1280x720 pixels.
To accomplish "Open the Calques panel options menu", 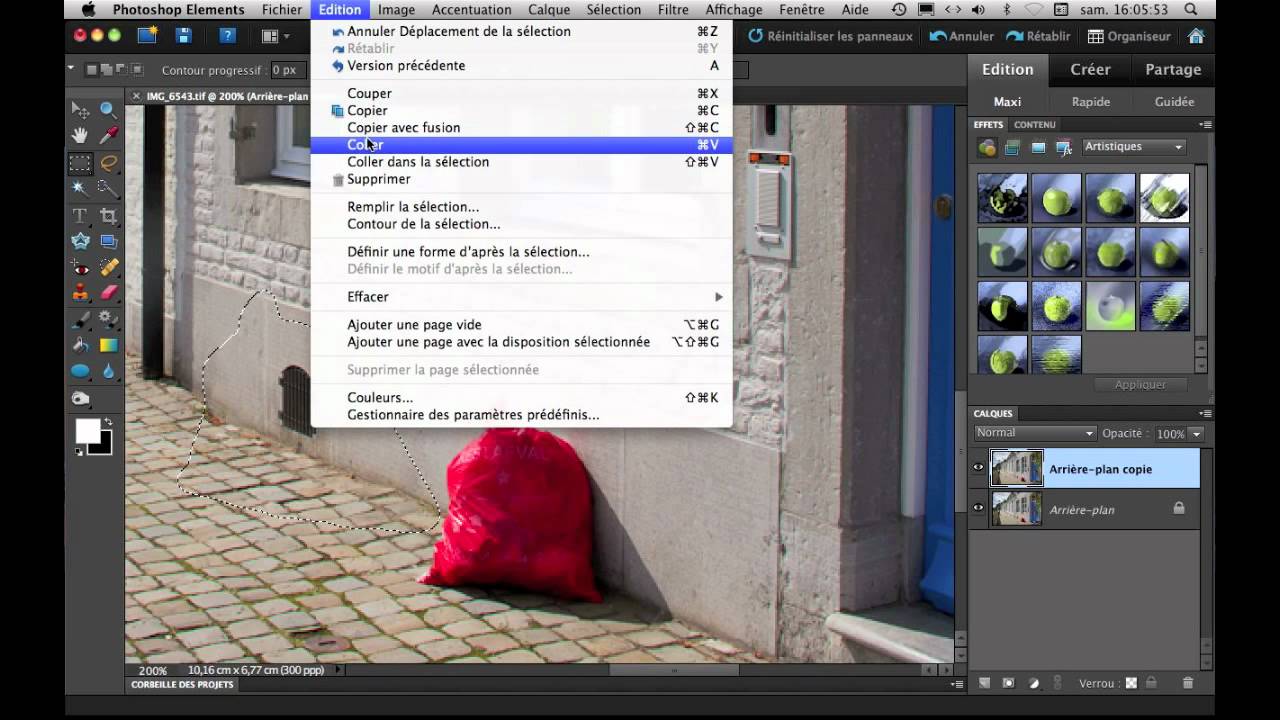I will [1205, 413].
